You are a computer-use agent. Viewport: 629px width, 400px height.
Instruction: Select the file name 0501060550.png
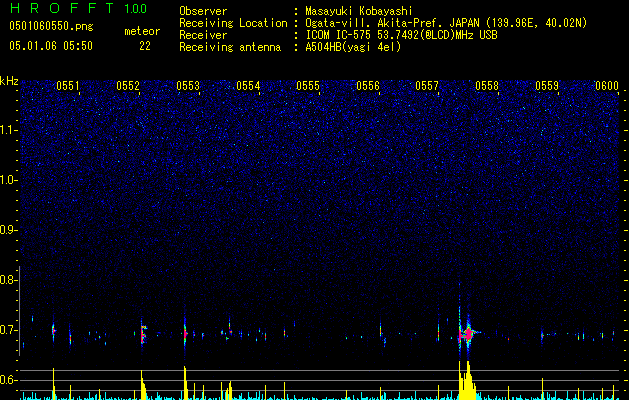click(x=51, y=26)
